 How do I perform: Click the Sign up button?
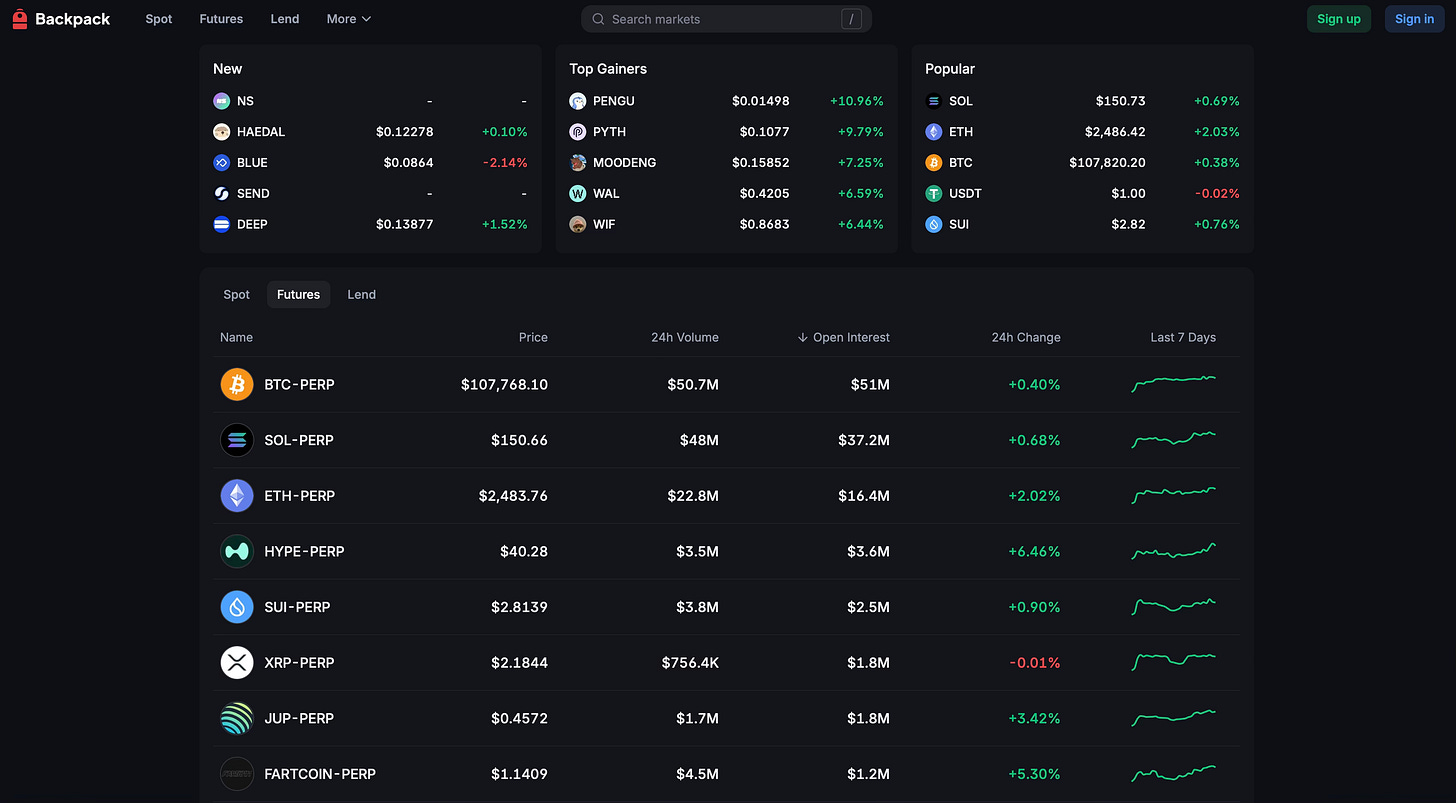[1339, 19]
